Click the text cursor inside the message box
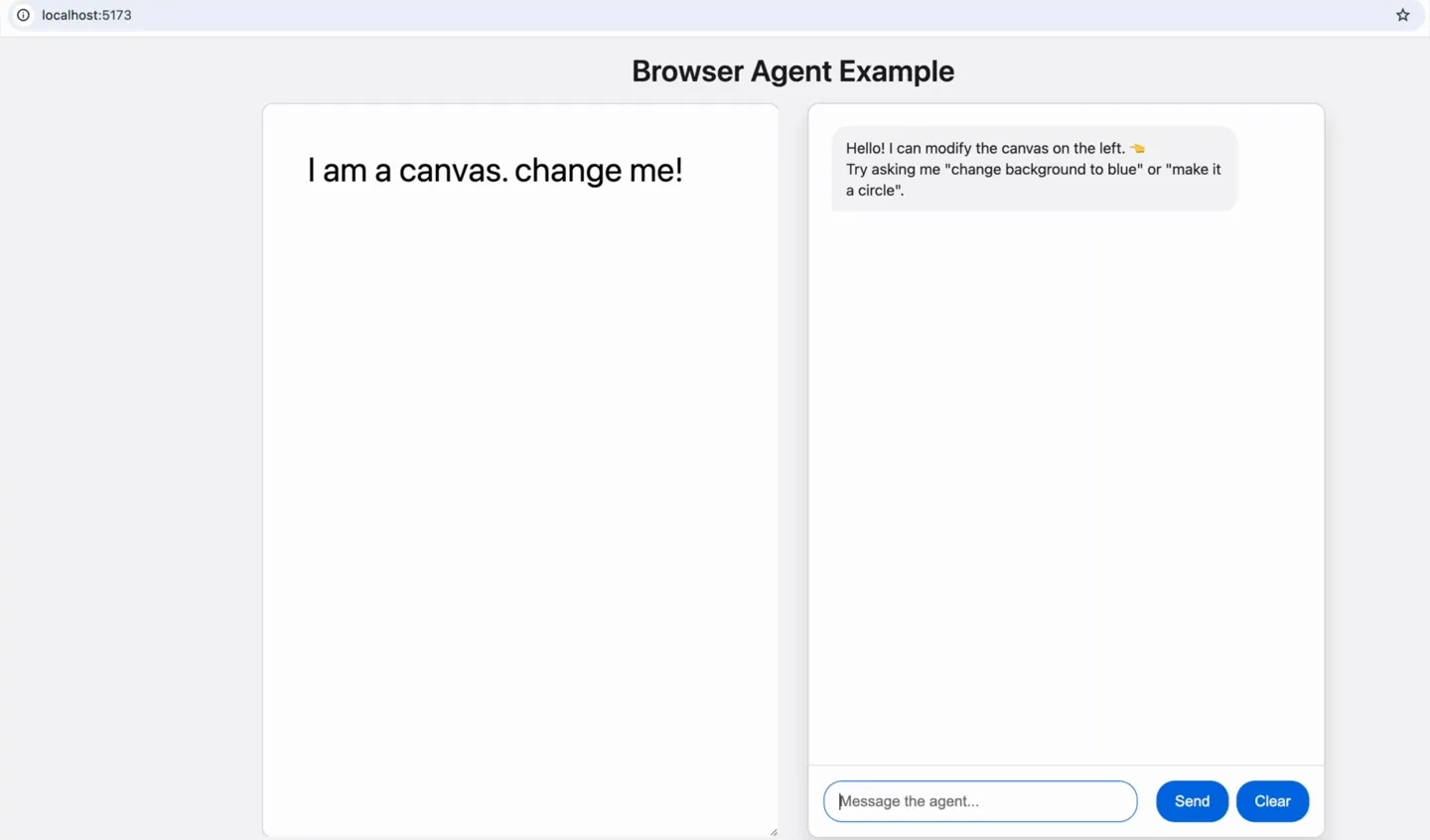 [x=840, y=800]
